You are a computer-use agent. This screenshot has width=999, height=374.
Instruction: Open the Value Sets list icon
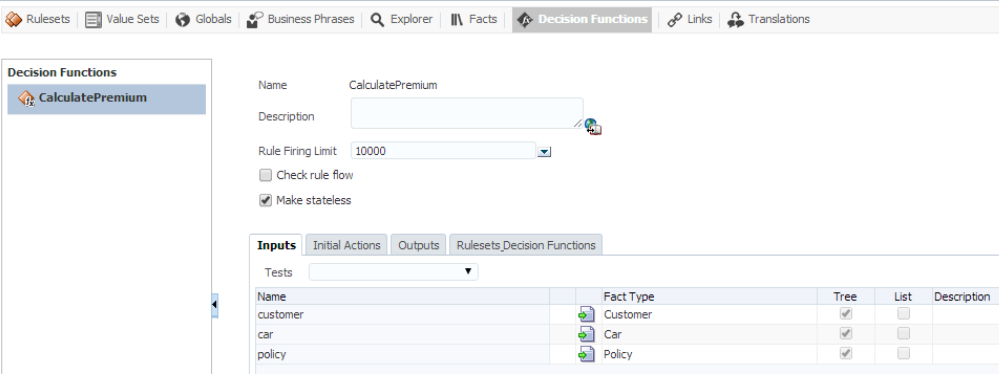coord(94,20)
